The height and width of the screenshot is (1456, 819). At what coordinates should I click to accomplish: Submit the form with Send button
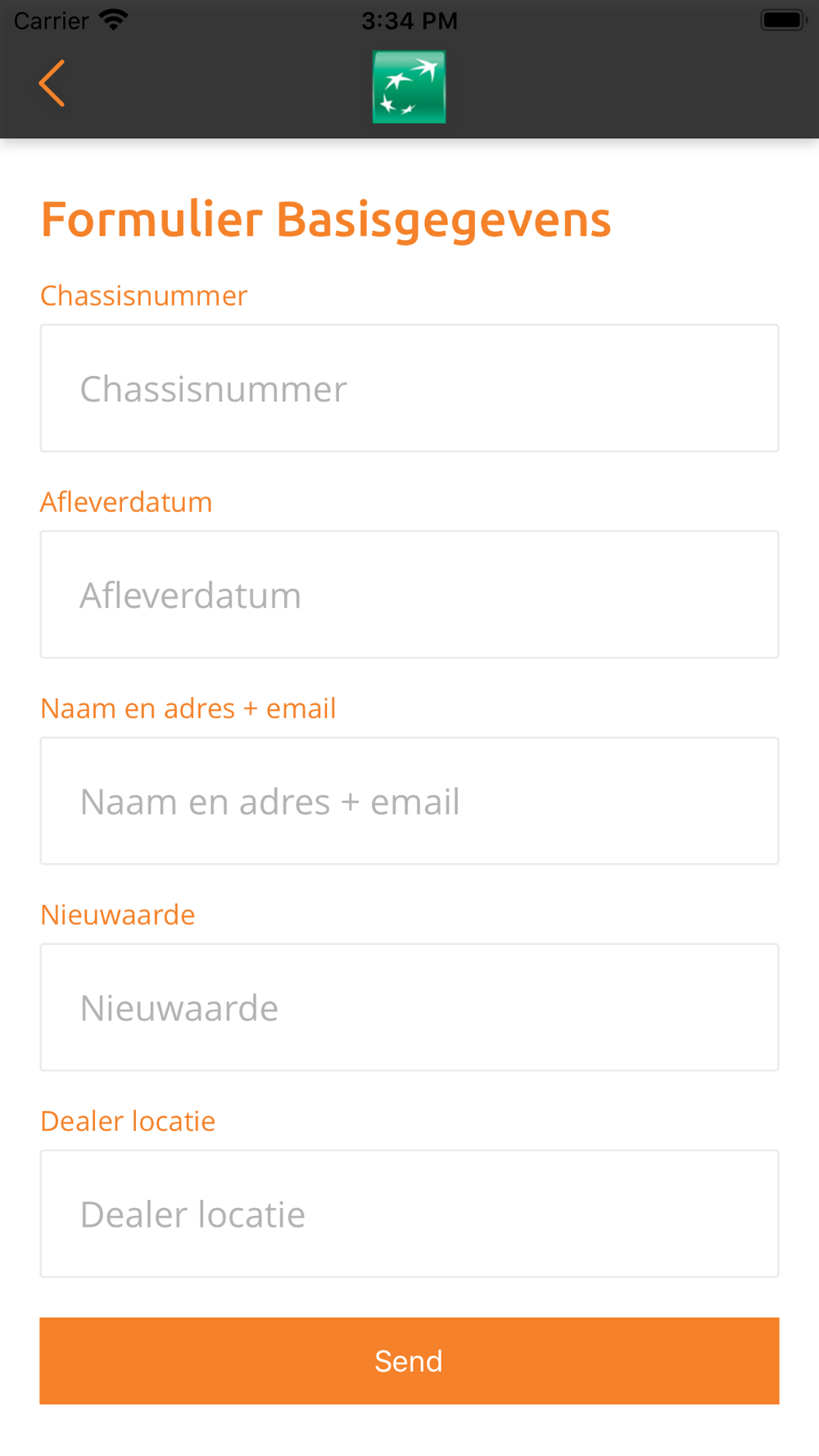point(409,1361)
